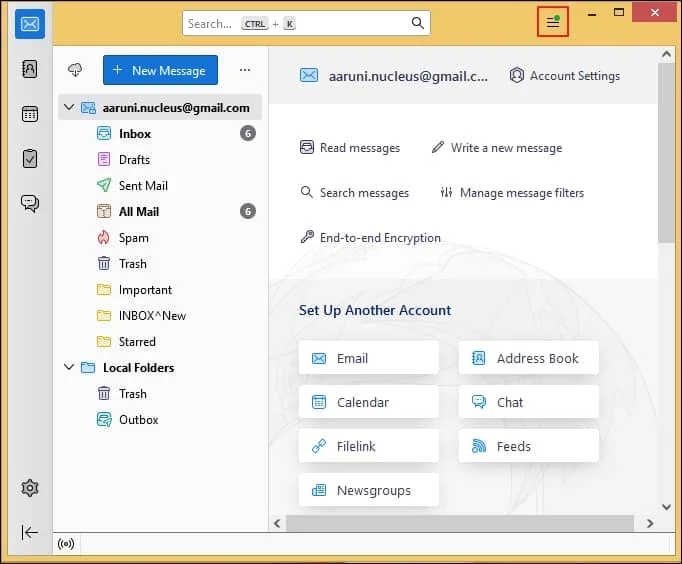
Task: Set up a Calendar account
Action: pos(369,402)
